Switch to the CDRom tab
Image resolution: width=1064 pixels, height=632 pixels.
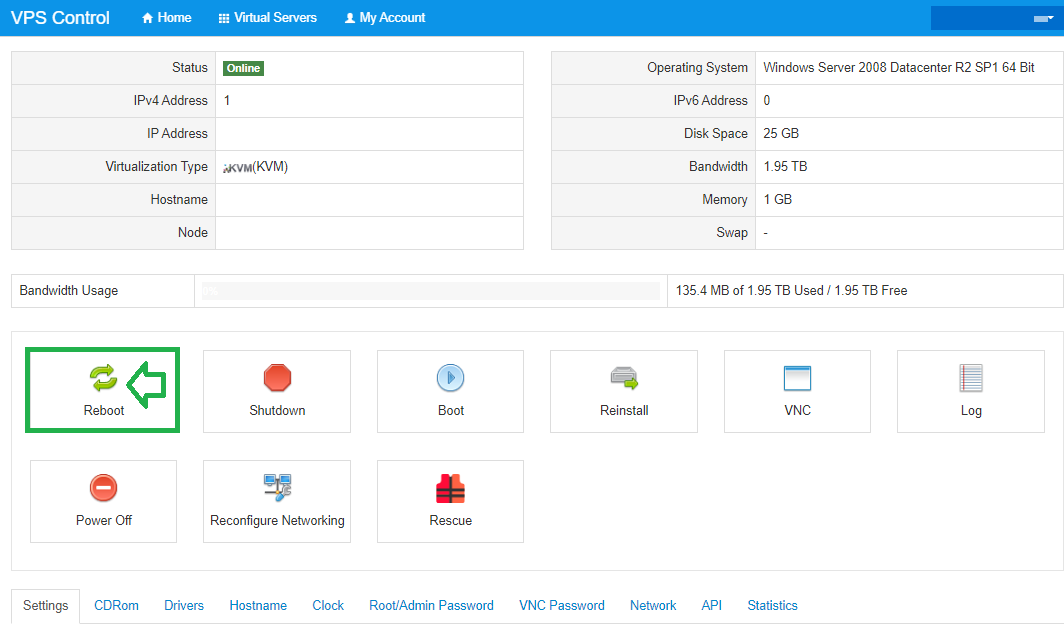click(116, 605)
